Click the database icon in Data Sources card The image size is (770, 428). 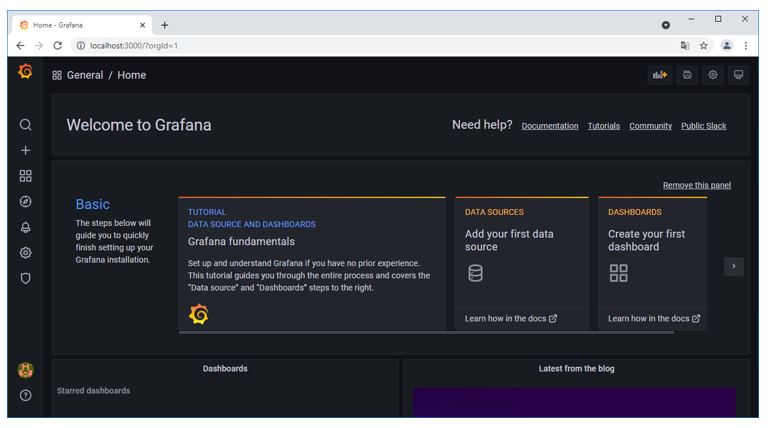click(475, 273)
